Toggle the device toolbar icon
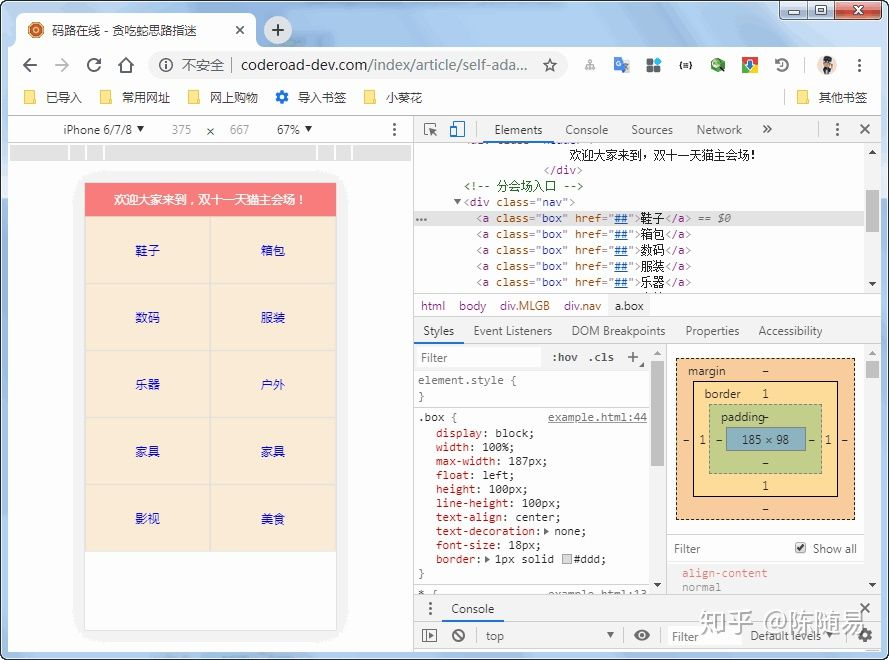The height and width of the screenshot is (660, 889). pos(457,130)
